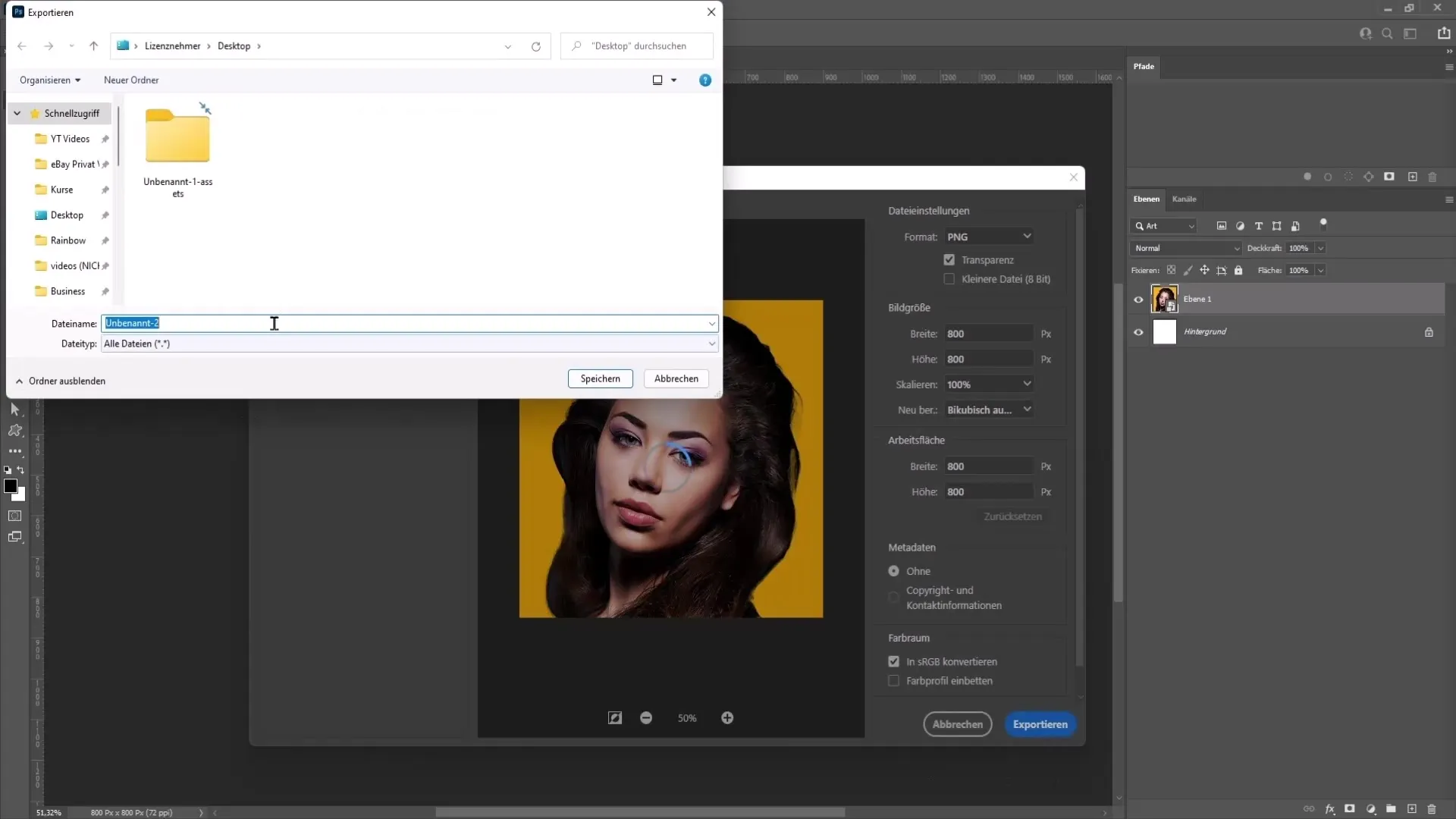Click Neuer Ordner button

131,80
